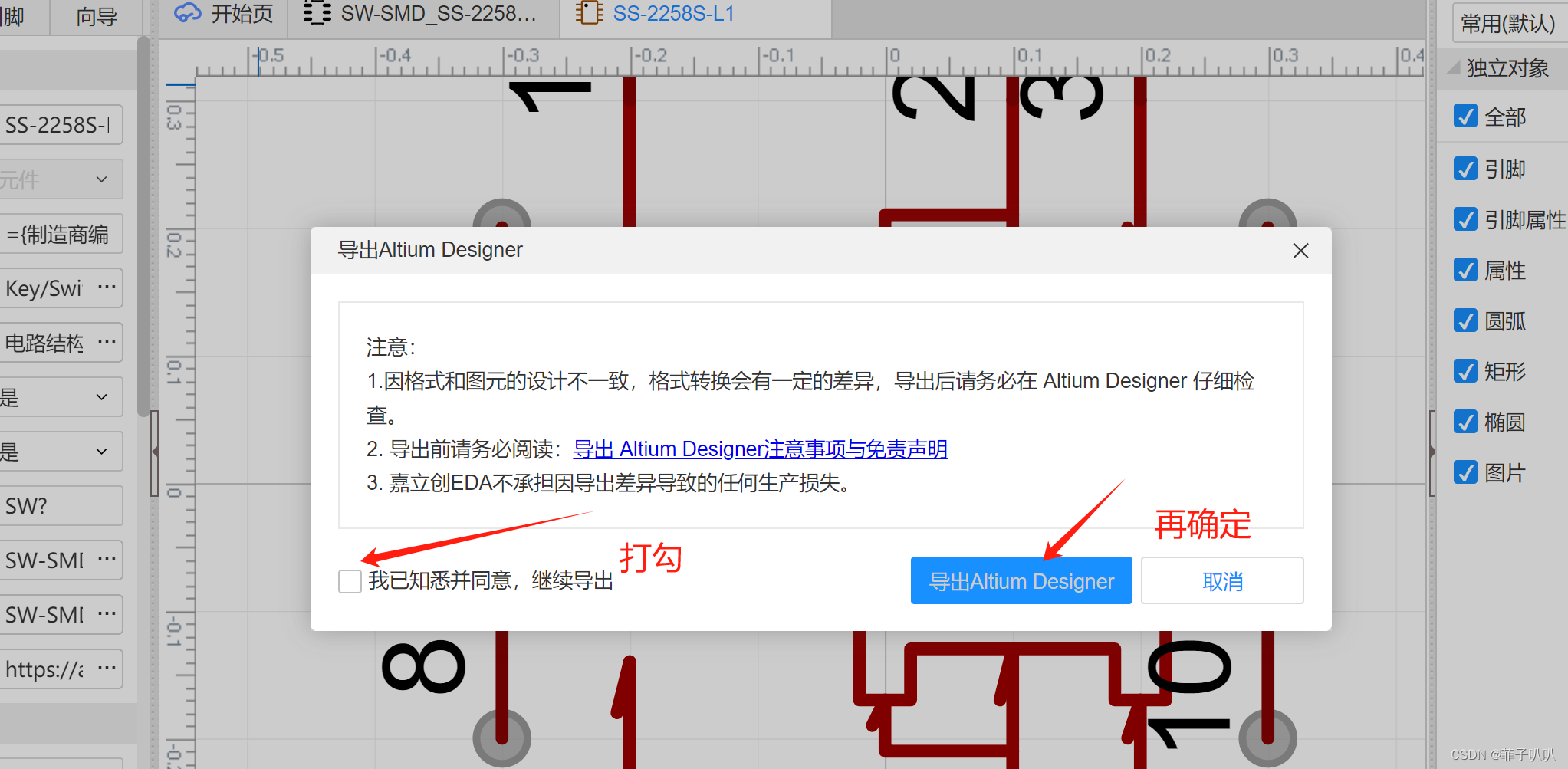This screenshot has width=1568, height=769.
Task: Toggle the 椭圆 filter checkbox
Action: point(1465,422)
